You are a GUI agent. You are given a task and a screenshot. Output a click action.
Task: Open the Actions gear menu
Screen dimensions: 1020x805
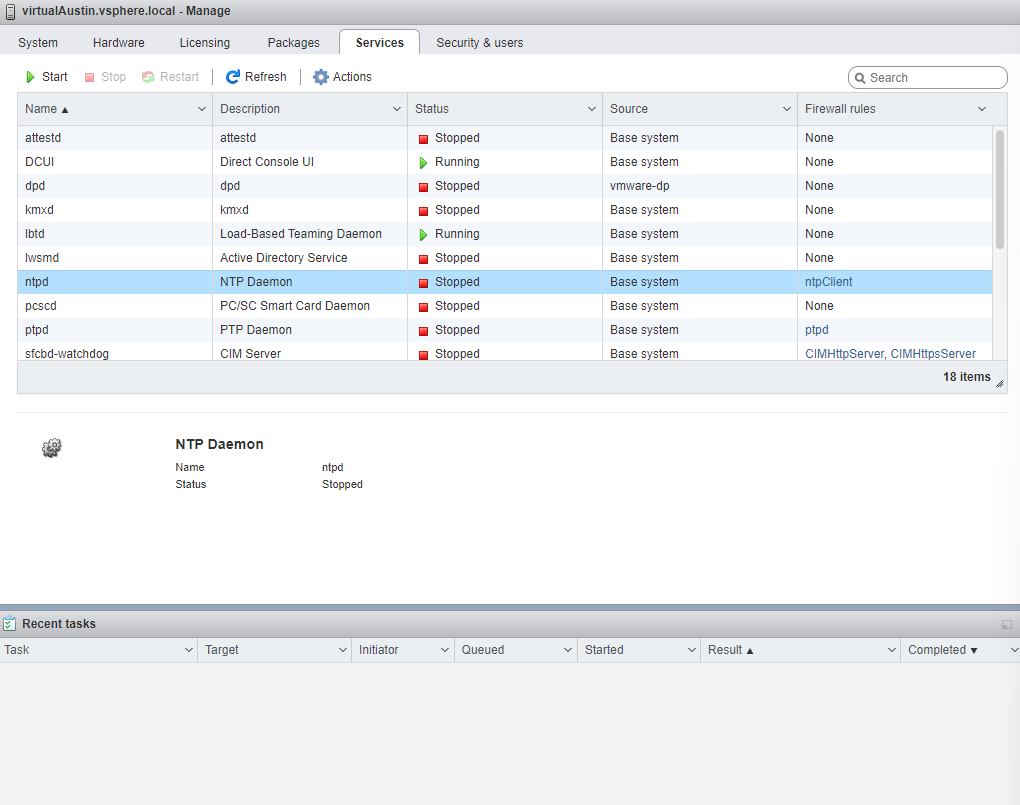tap(321, 76)
